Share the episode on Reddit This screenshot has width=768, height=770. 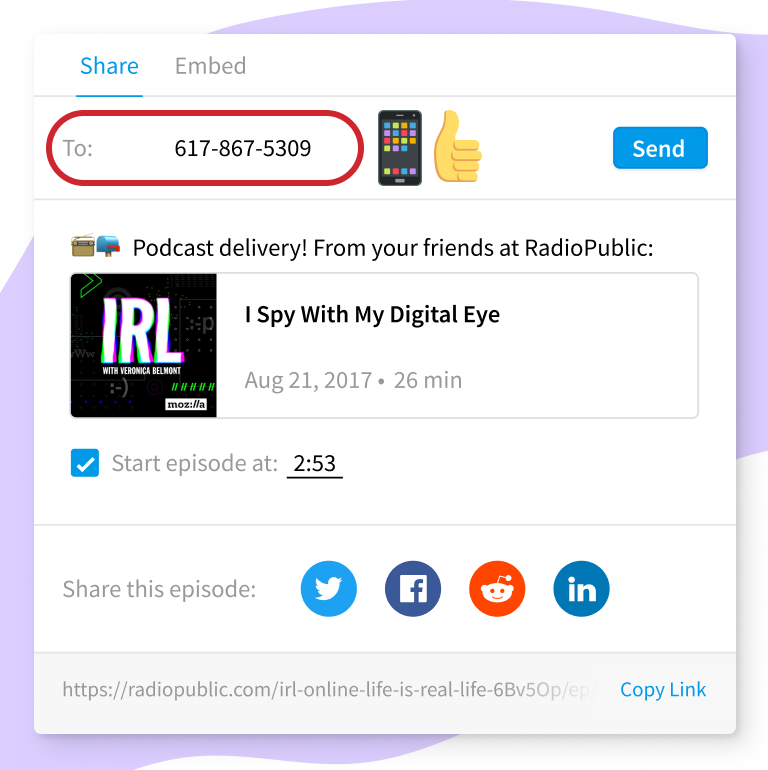point(497,588)
